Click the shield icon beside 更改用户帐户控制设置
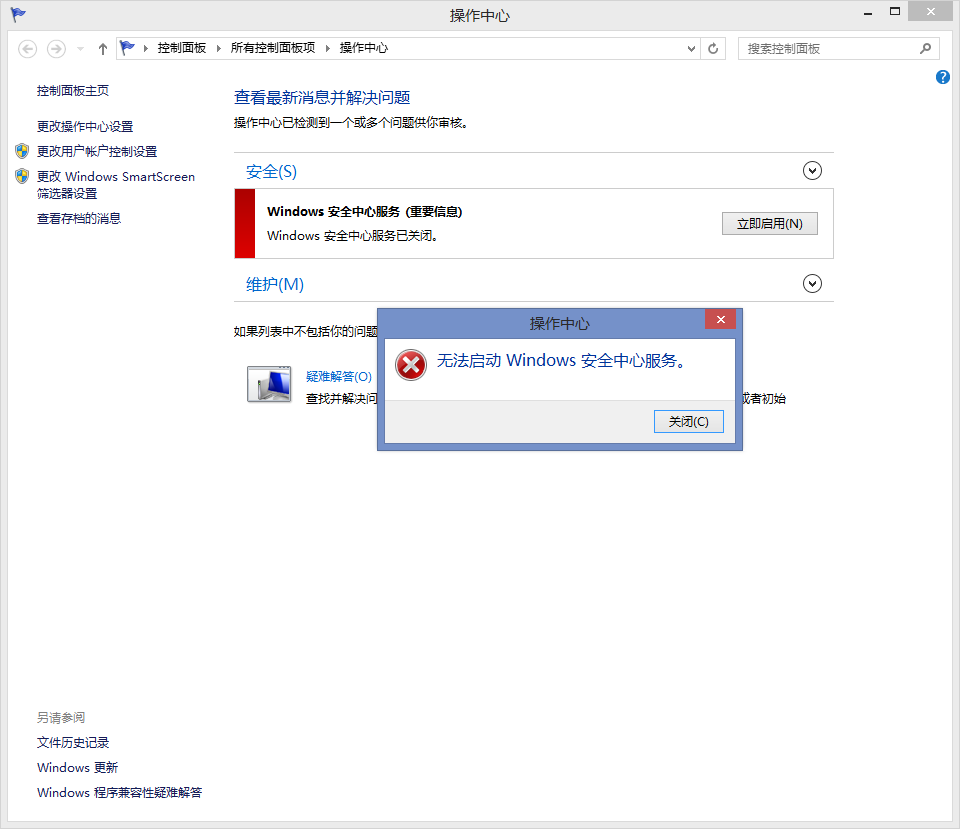The height and width of the screenshot is (829, 960). (x=21, y=151)
